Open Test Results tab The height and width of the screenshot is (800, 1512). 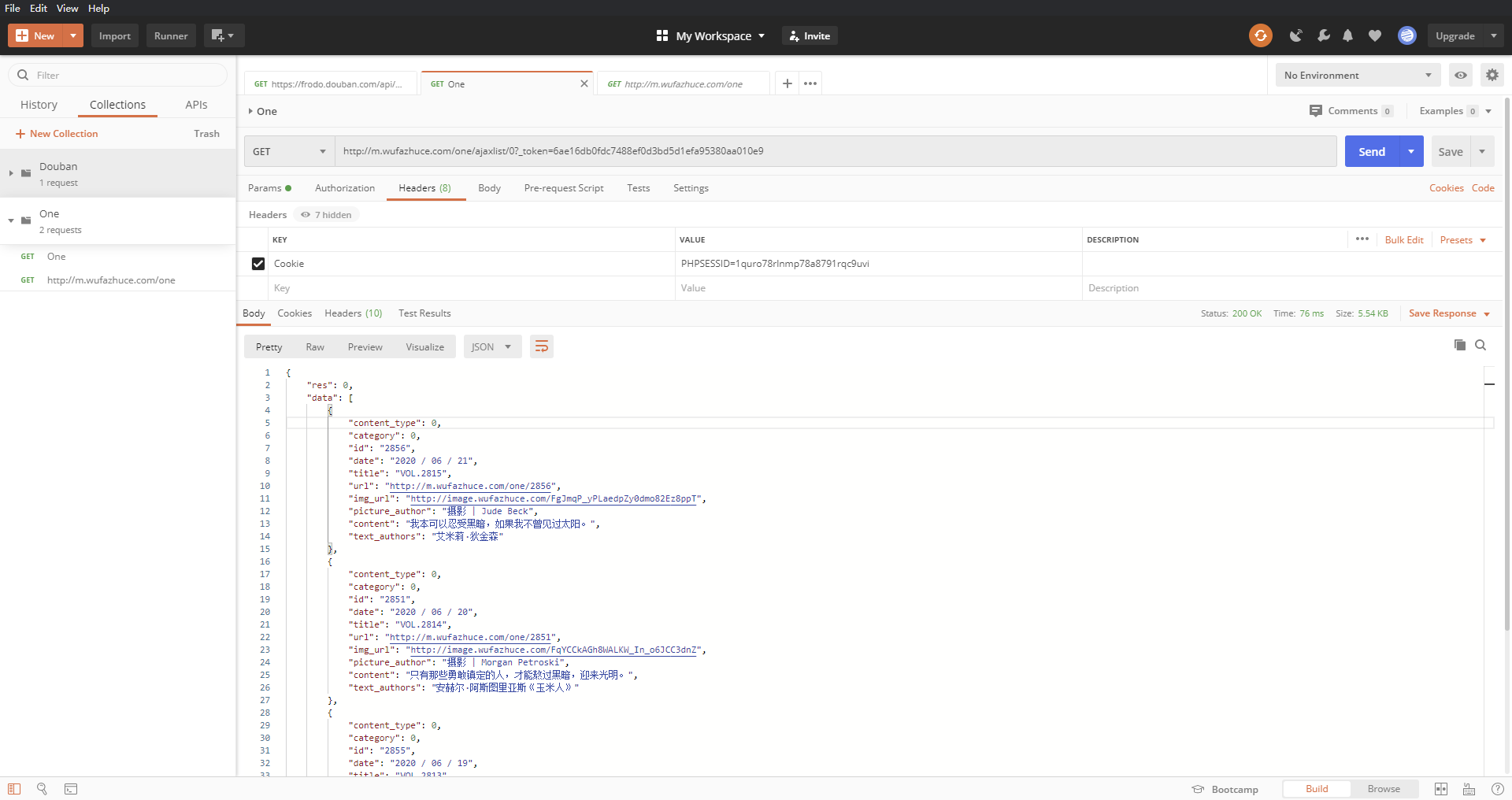pos(424,313)
